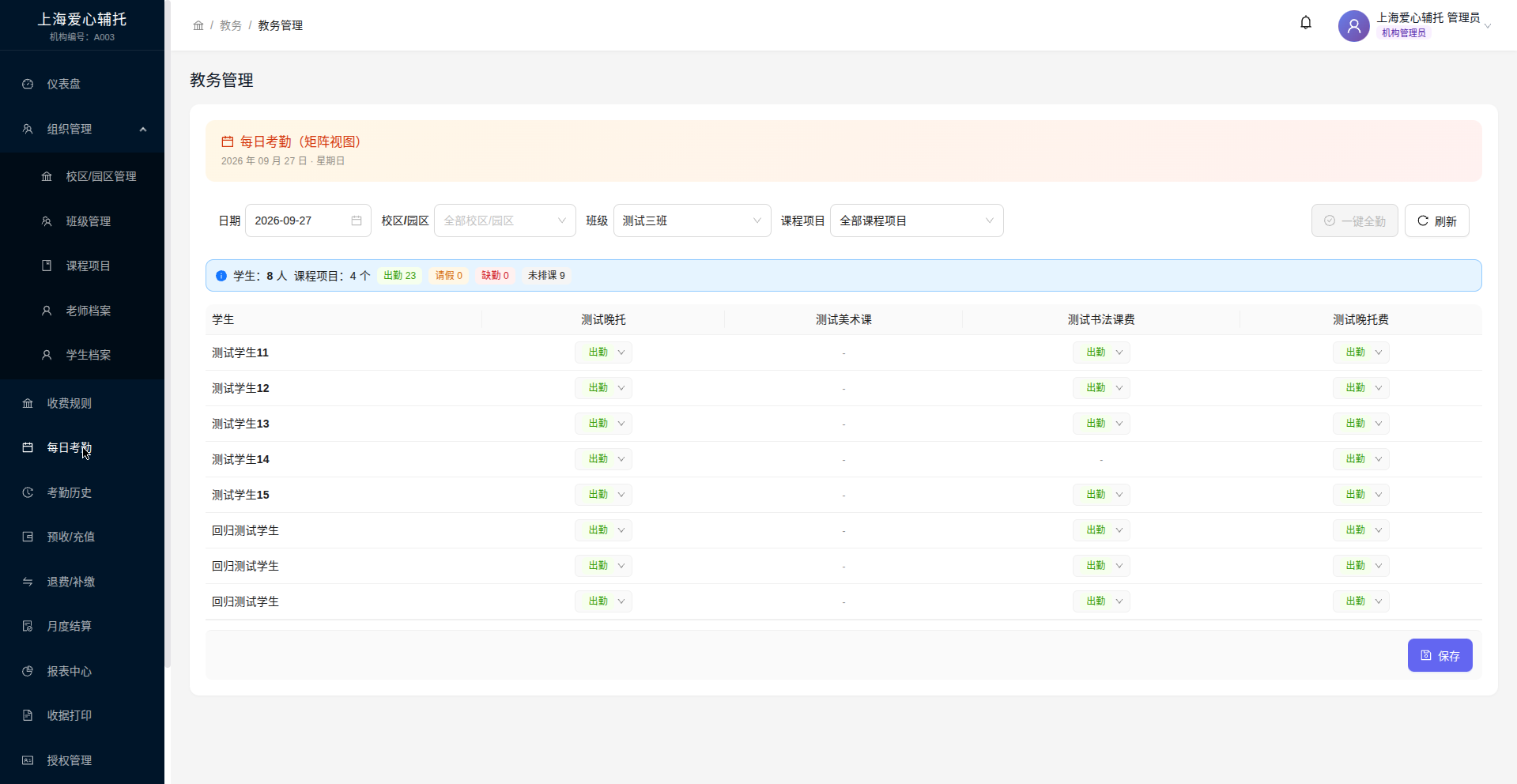Click the 未排课 9 tag

click(x=546, y=276)
